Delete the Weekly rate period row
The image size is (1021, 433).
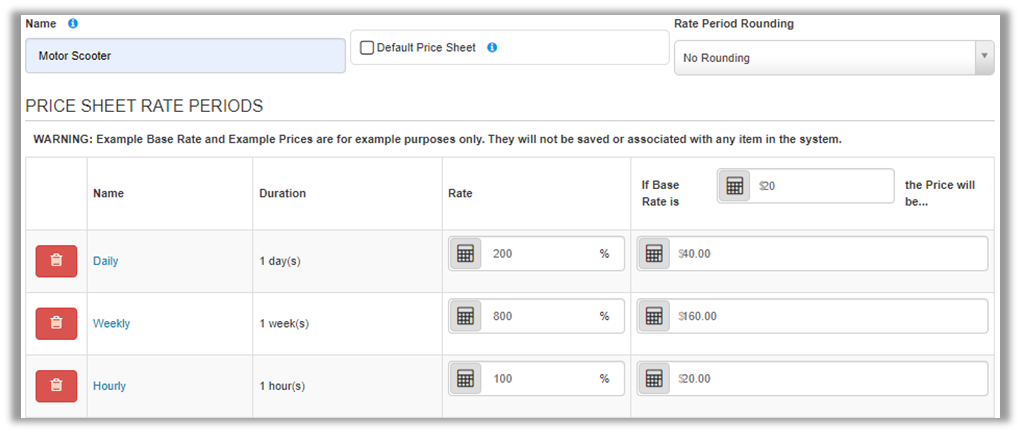pyautogui.click(x=56, y=323)
